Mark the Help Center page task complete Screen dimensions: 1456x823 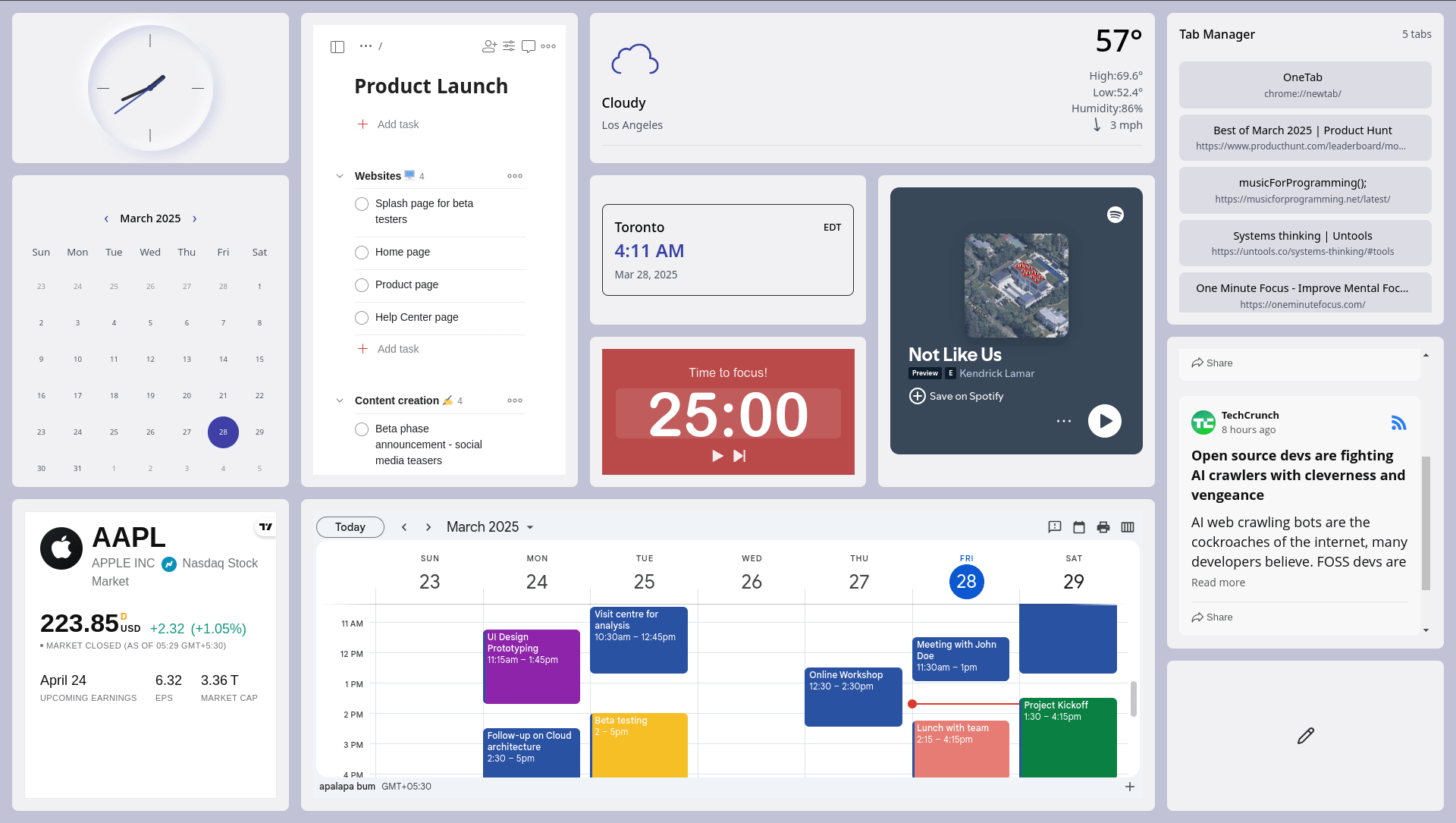362,318
